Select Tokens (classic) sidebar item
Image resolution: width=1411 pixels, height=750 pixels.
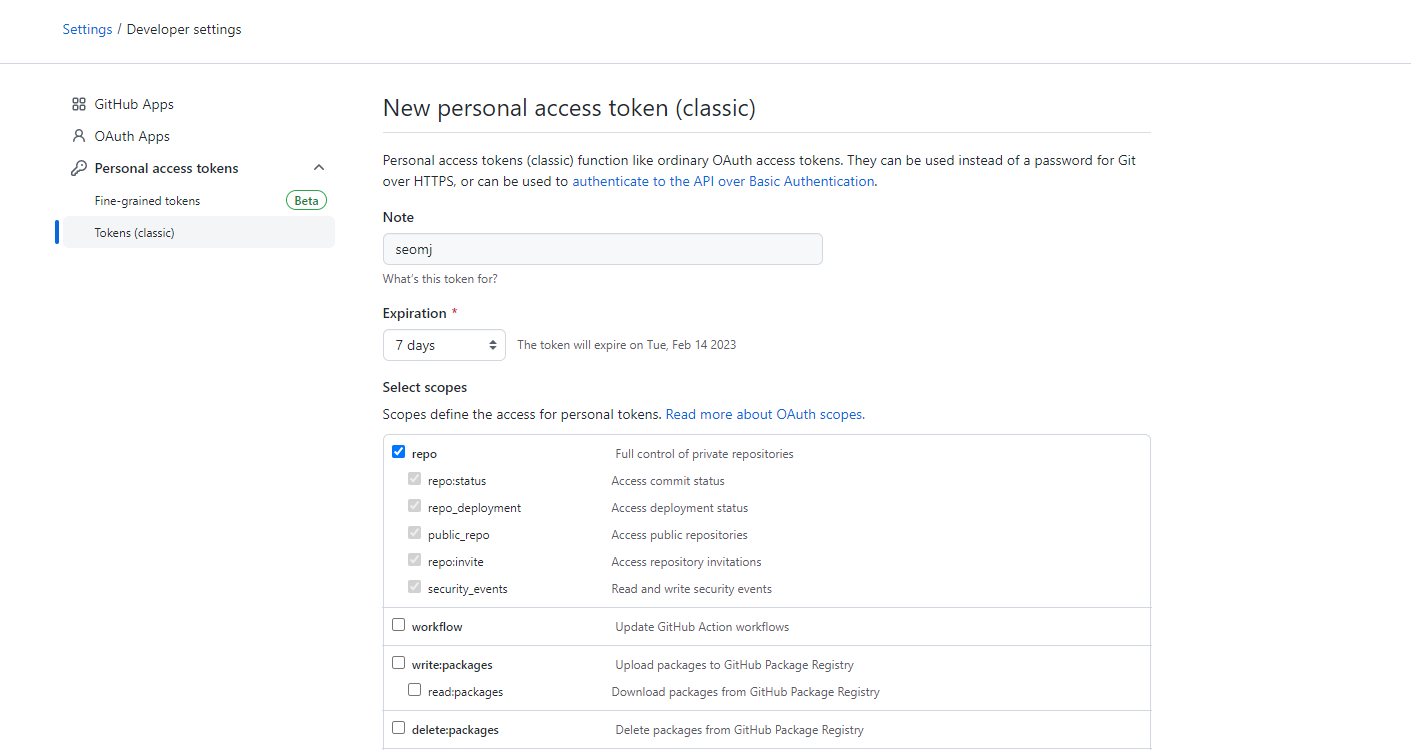pos(199,232)
